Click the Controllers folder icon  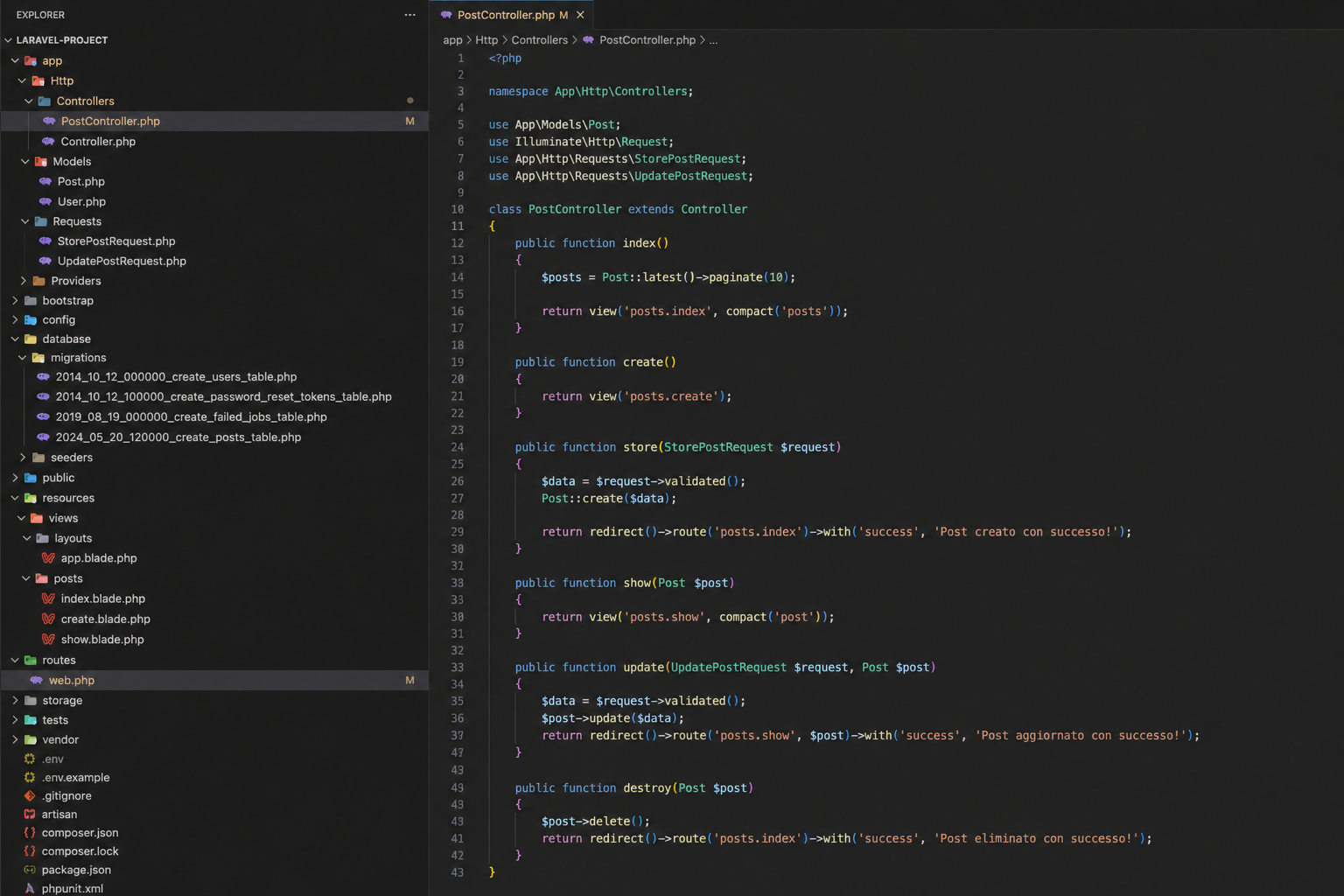45,101
